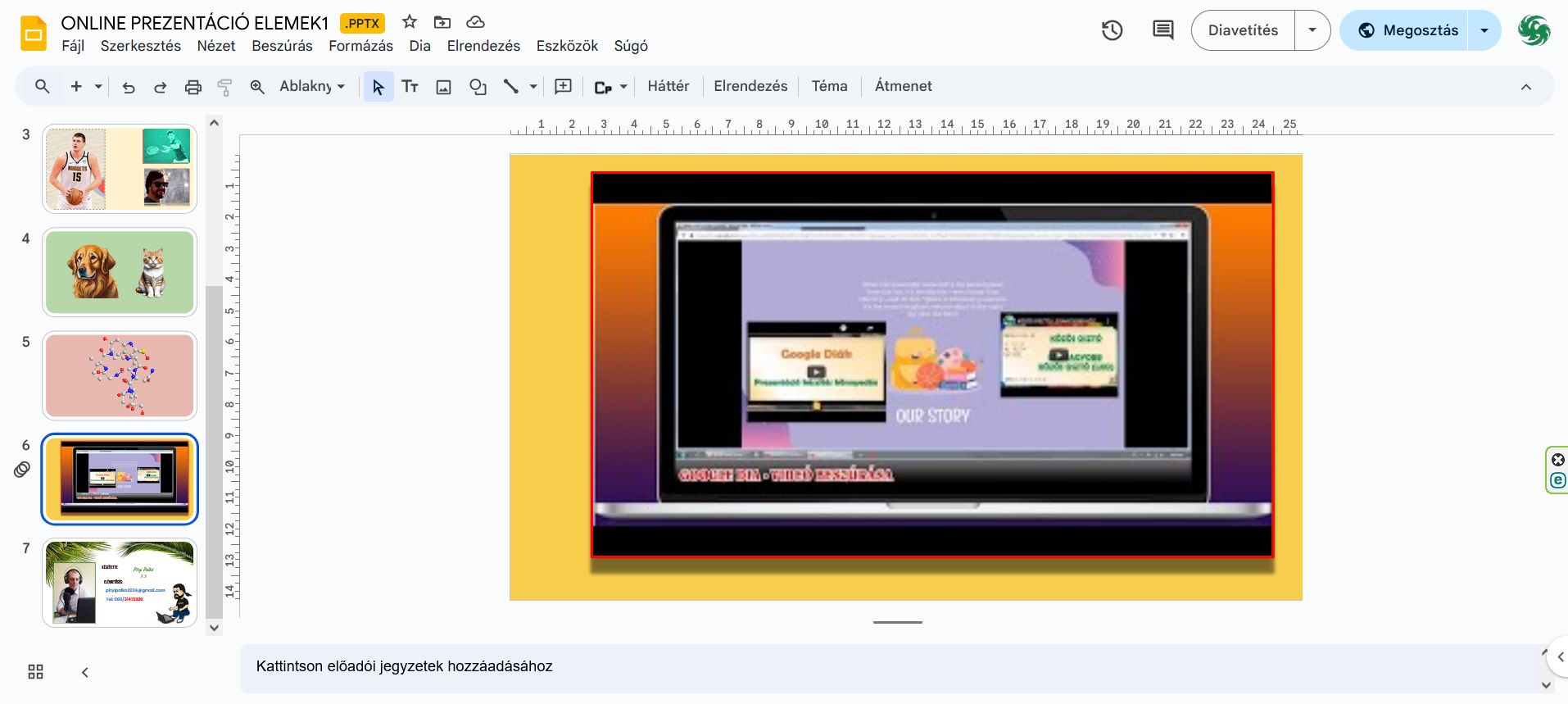Open the Beszúrás menu
Viewport: 1568px width, 704px height.
tap(282, 46)
